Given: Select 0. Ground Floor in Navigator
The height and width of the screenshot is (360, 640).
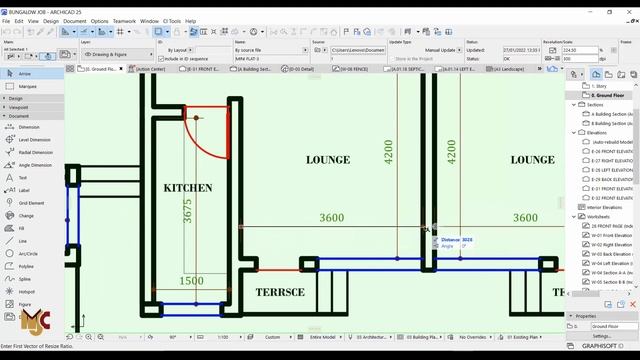Looking at the screenshot, I should 608,95.
